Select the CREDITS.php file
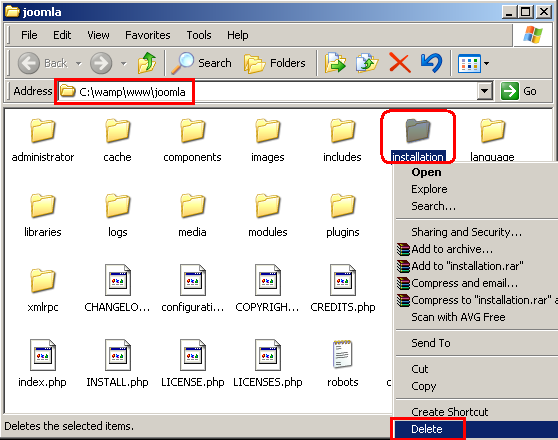This screenshot has height=440, width=558. point(343,289)
